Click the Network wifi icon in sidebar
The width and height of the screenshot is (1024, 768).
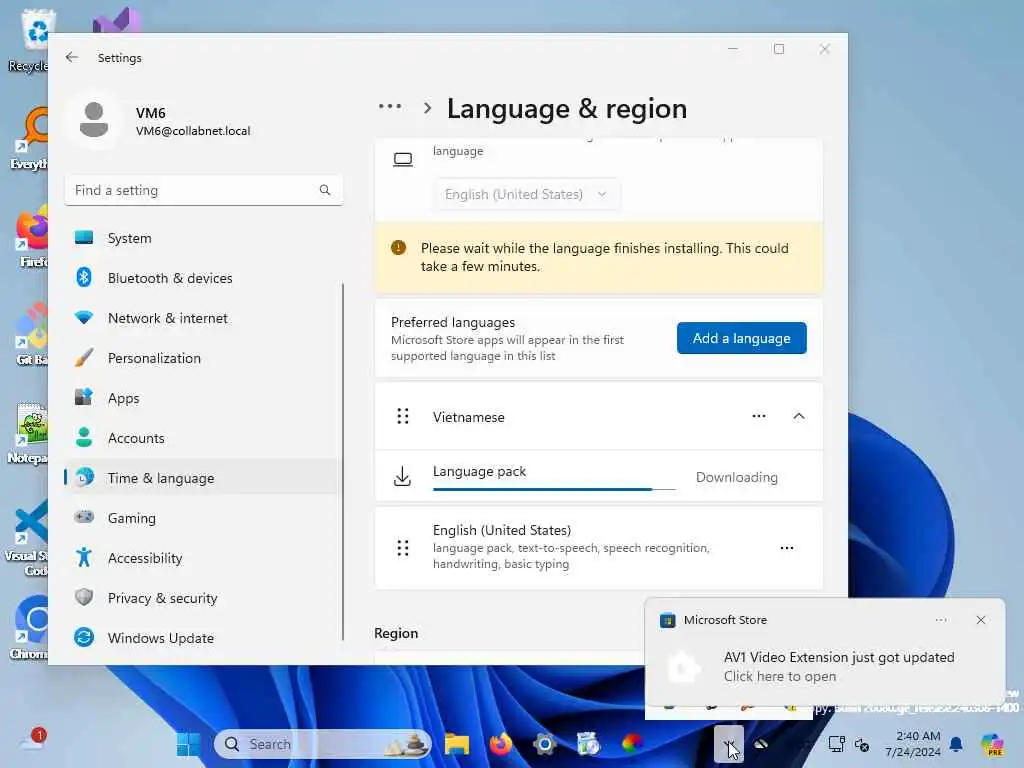(x=84, y=317)
